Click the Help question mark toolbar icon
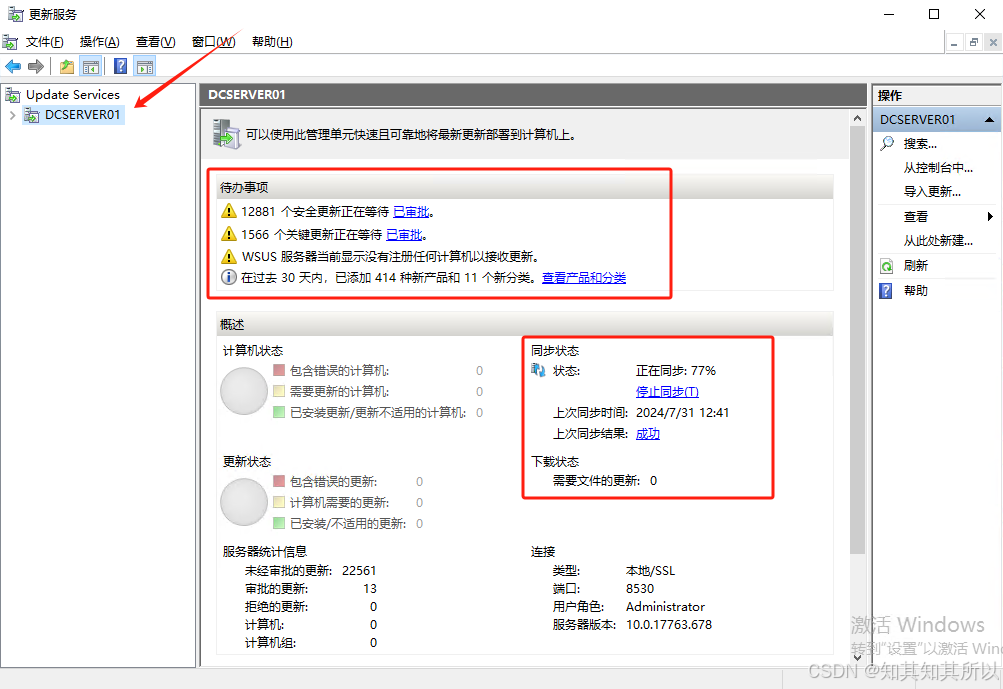The height and width of the screenshot is (689, 1003). click(120, 67)
